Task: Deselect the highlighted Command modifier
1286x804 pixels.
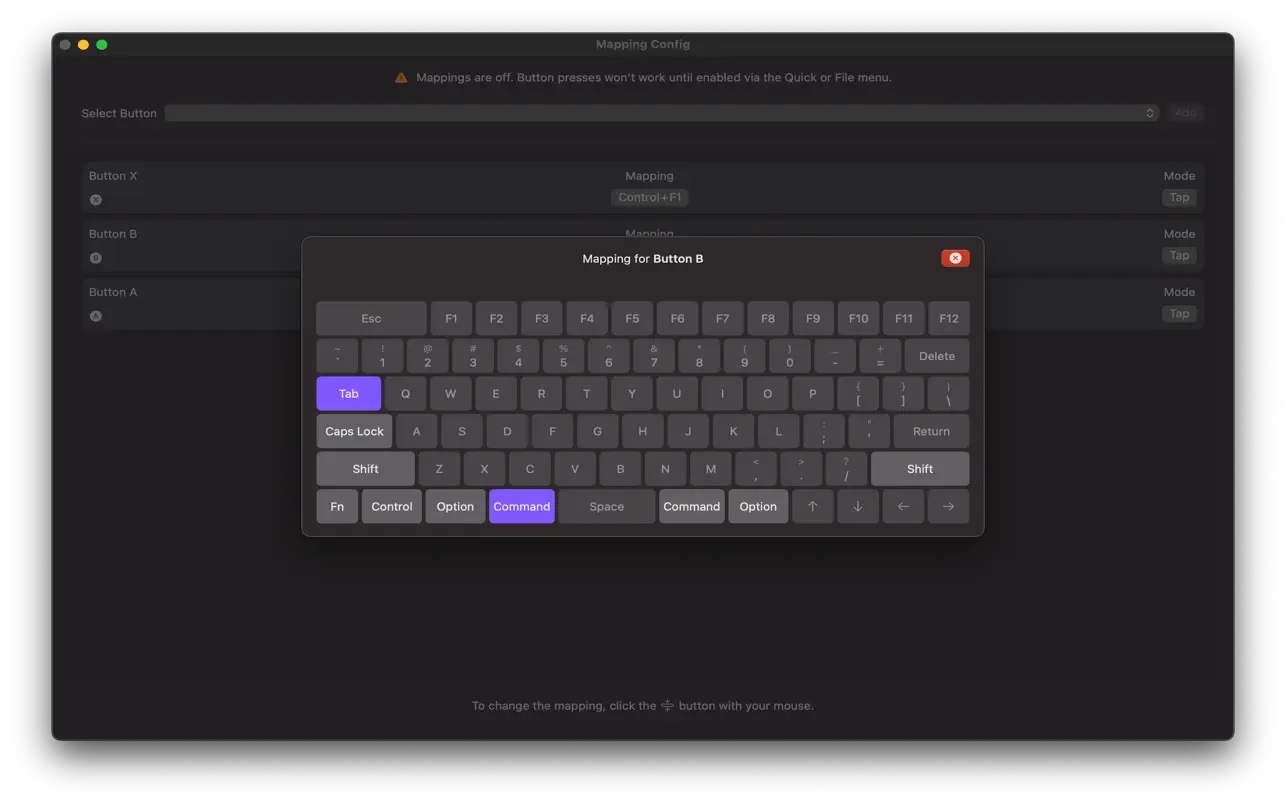Action: (521, 506)
